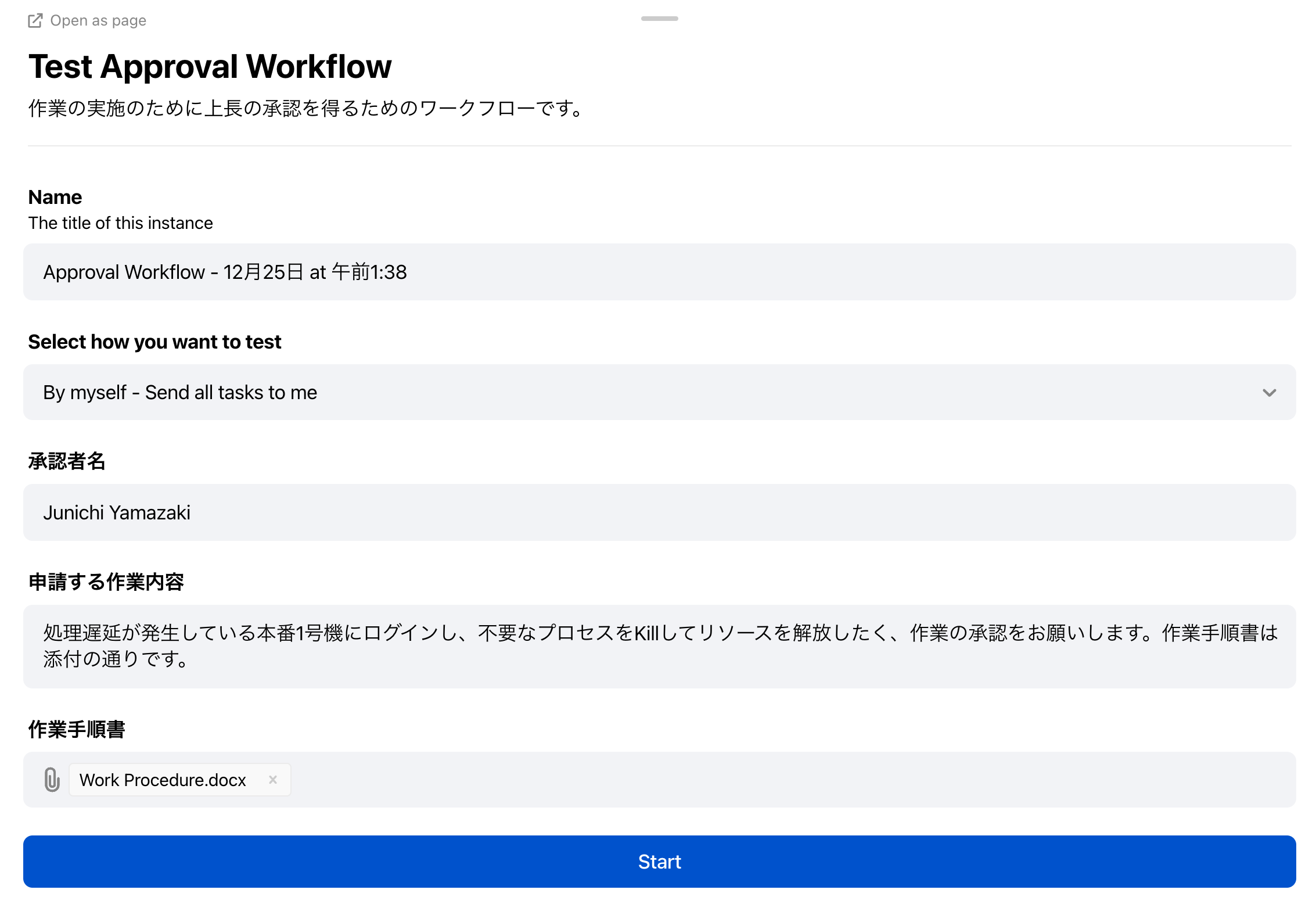Remove the Work Procedure.docx attachment
Image resolution: width=1316 pixels, height=904 pixels.
(273, 780)
